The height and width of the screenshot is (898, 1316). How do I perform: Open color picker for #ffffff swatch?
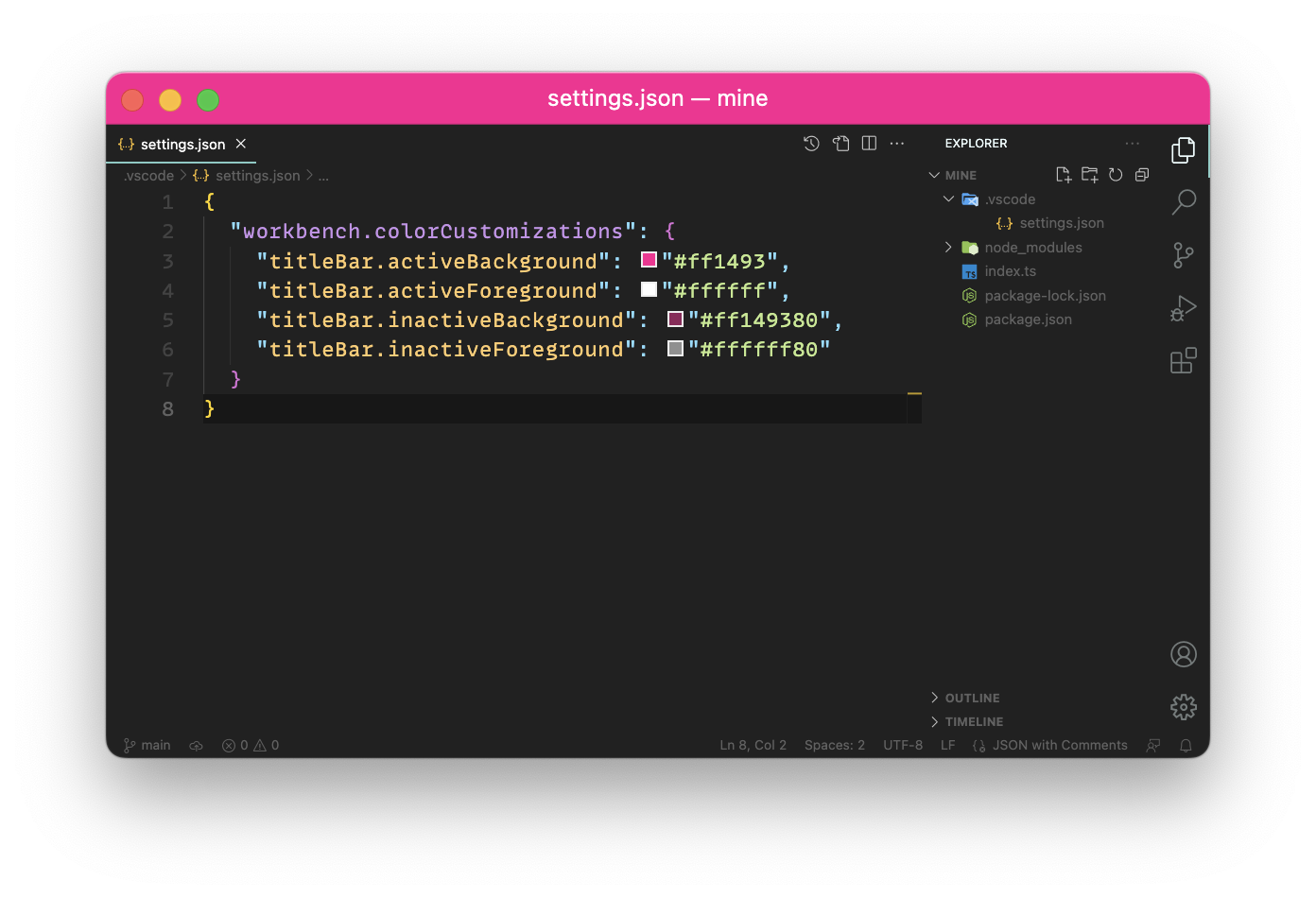(649, 289)
